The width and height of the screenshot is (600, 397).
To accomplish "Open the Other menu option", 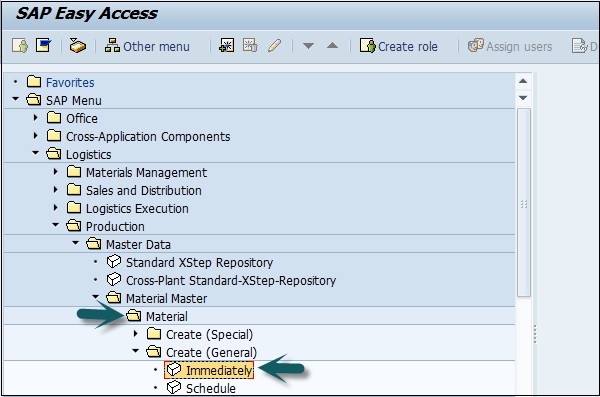I will coord(147,46).
